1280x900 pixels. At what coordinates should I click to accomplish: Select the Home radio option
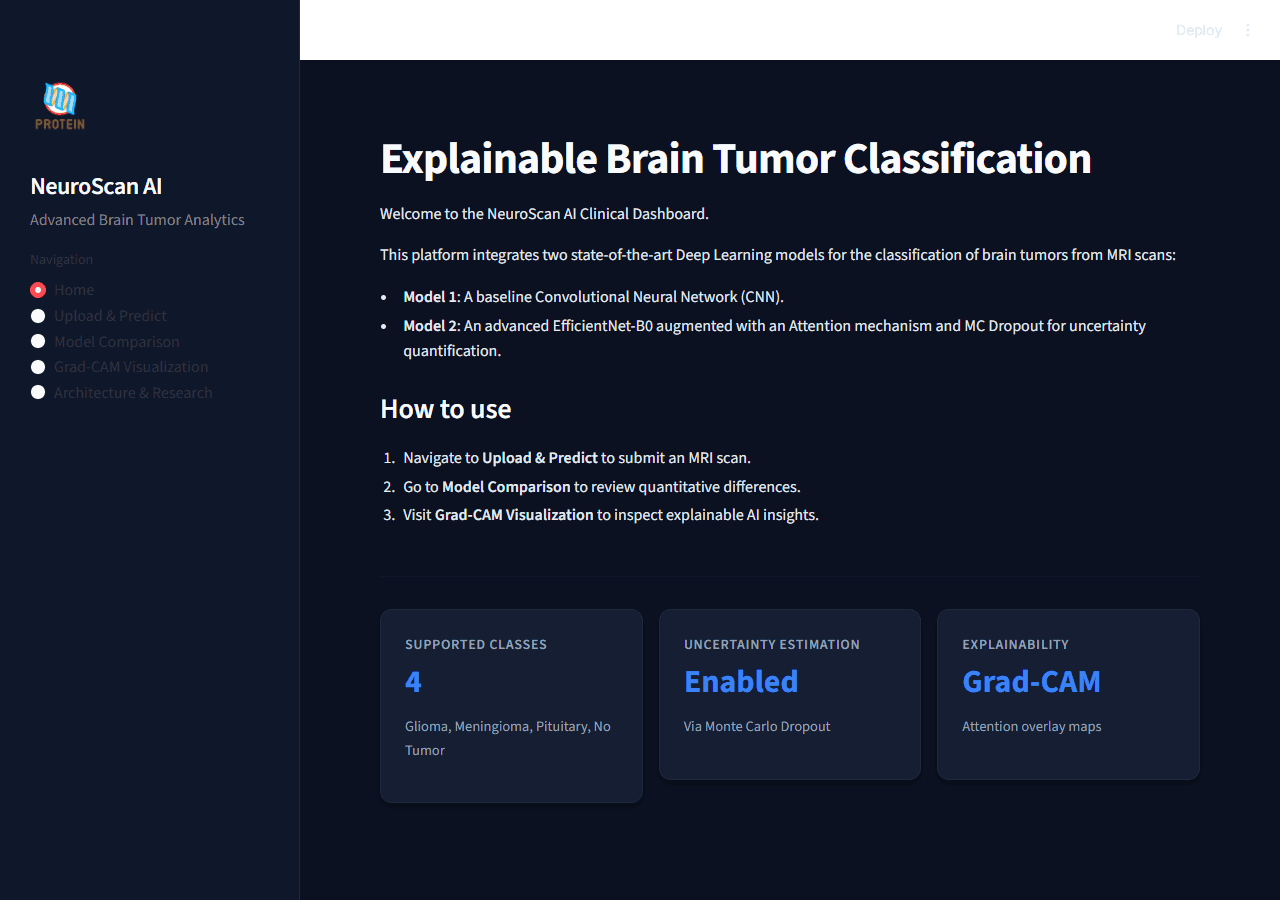(x=62, y=290)
